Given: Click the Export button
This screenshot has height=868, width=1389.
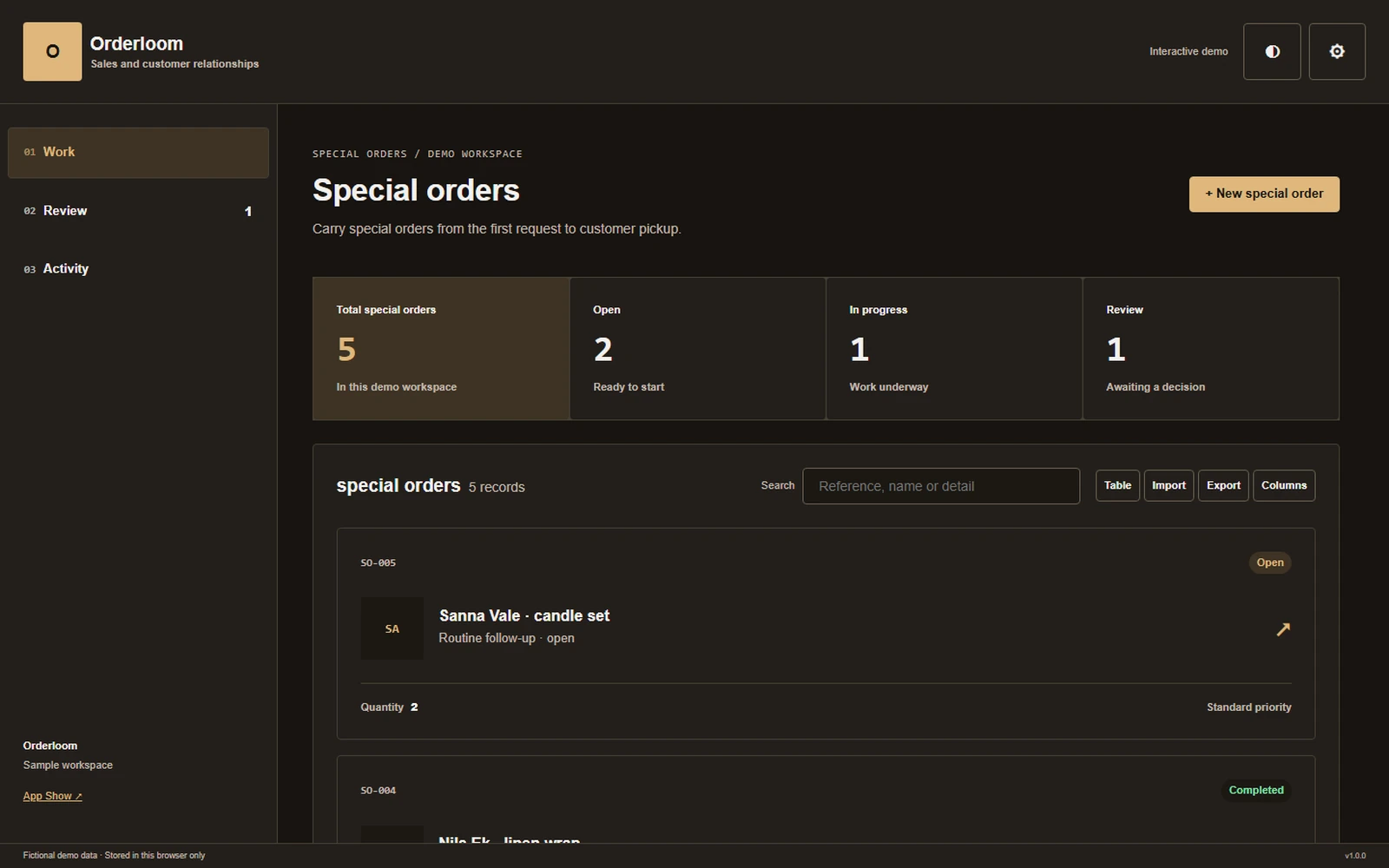Looking at the screenshot, I should pos(1223,485).
